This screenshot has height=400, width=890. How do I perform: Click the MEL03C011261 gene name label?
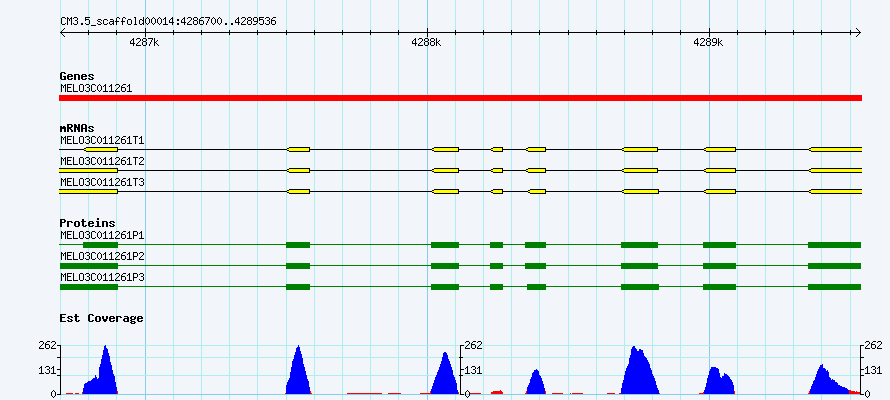[96, 89]
